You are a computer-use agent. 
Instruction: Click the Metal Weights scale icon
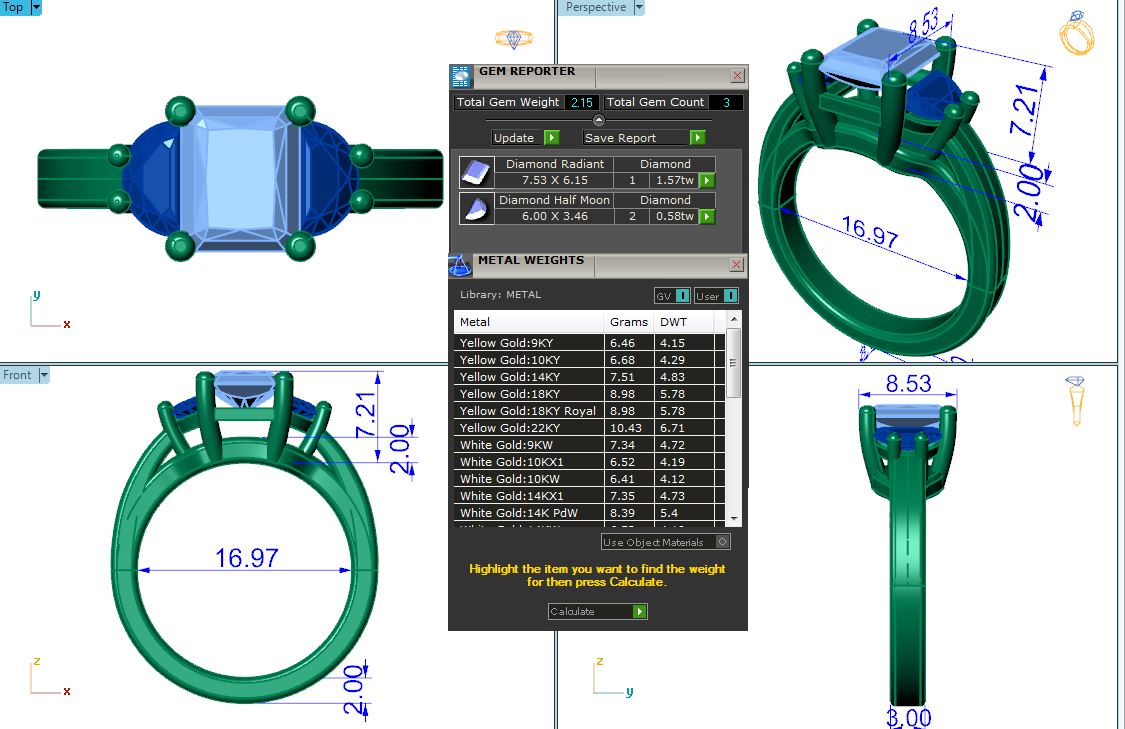pos(460,266)
